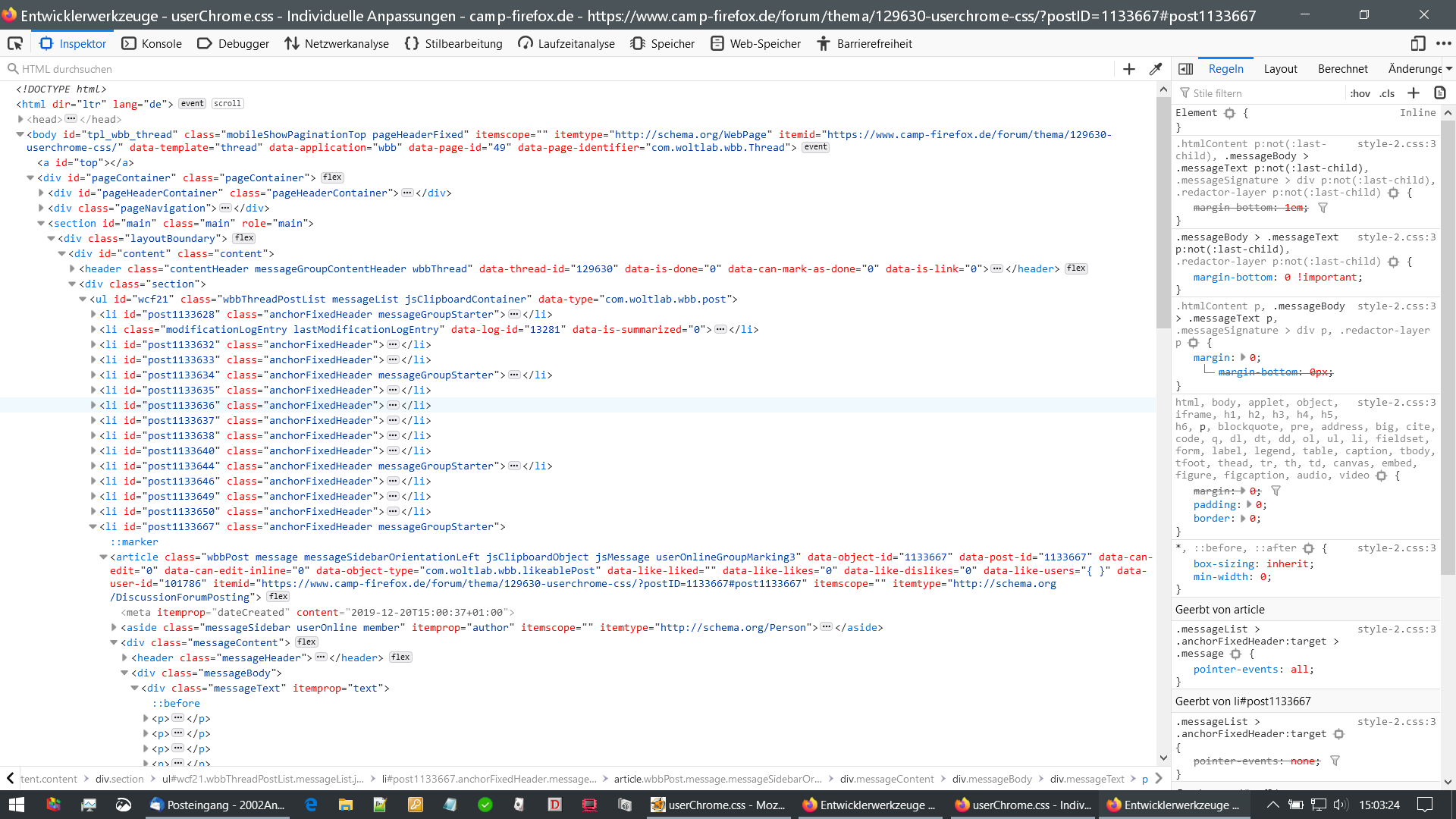Click the eyedropper color picker icon
Image resolution: width=1456 pixels, height=819 pixels.
click(1156, 69)
